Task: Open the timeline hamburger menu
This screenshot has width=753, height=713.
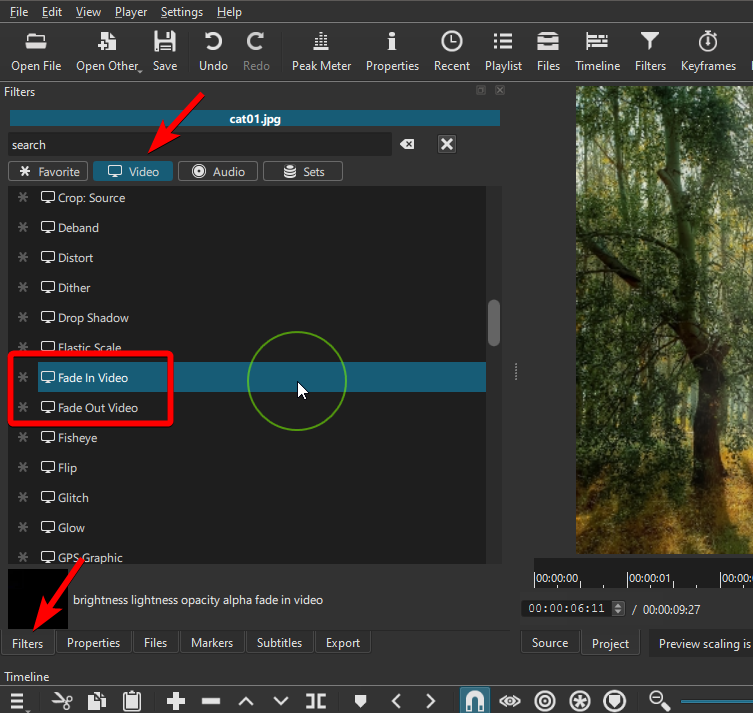Action: pyautogui.click(x=17, y=700)
